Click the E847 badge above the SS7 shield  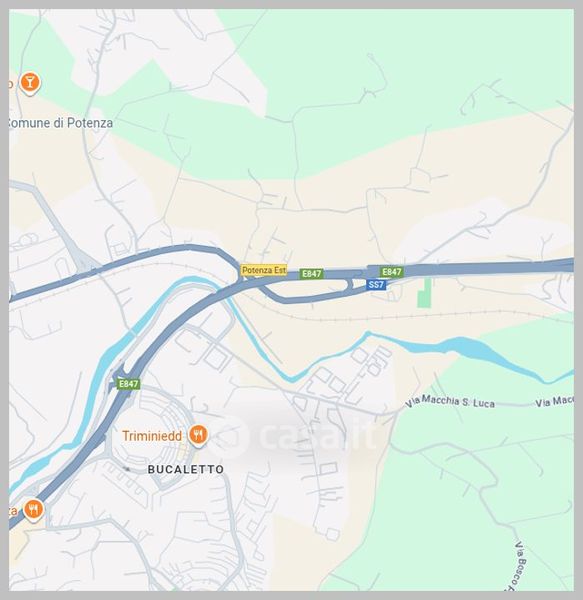tap(392, 272)
